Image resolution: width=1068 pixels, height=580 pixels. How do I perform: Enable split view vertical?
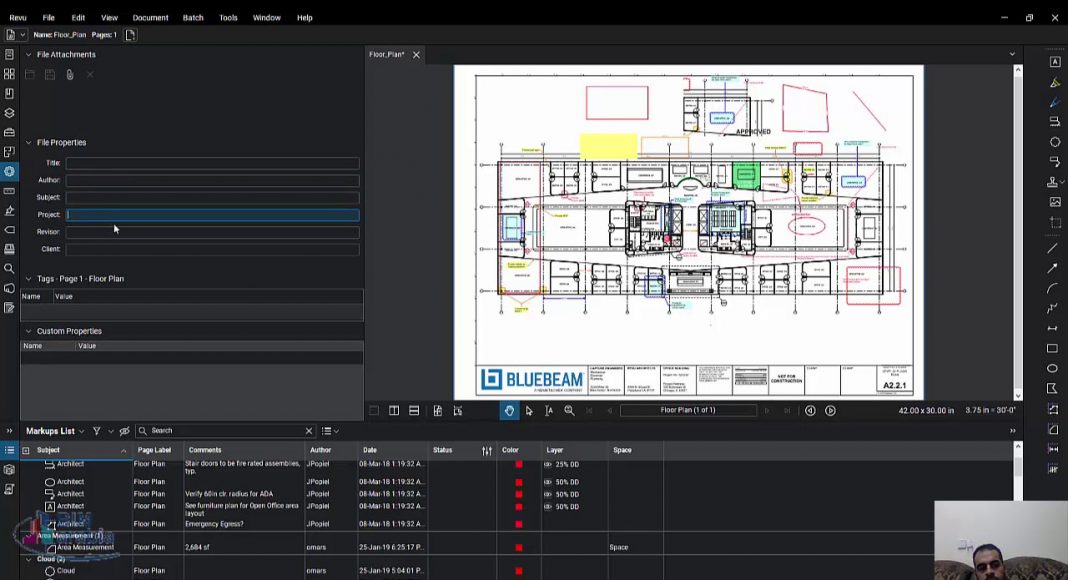(x=394, y=410)
